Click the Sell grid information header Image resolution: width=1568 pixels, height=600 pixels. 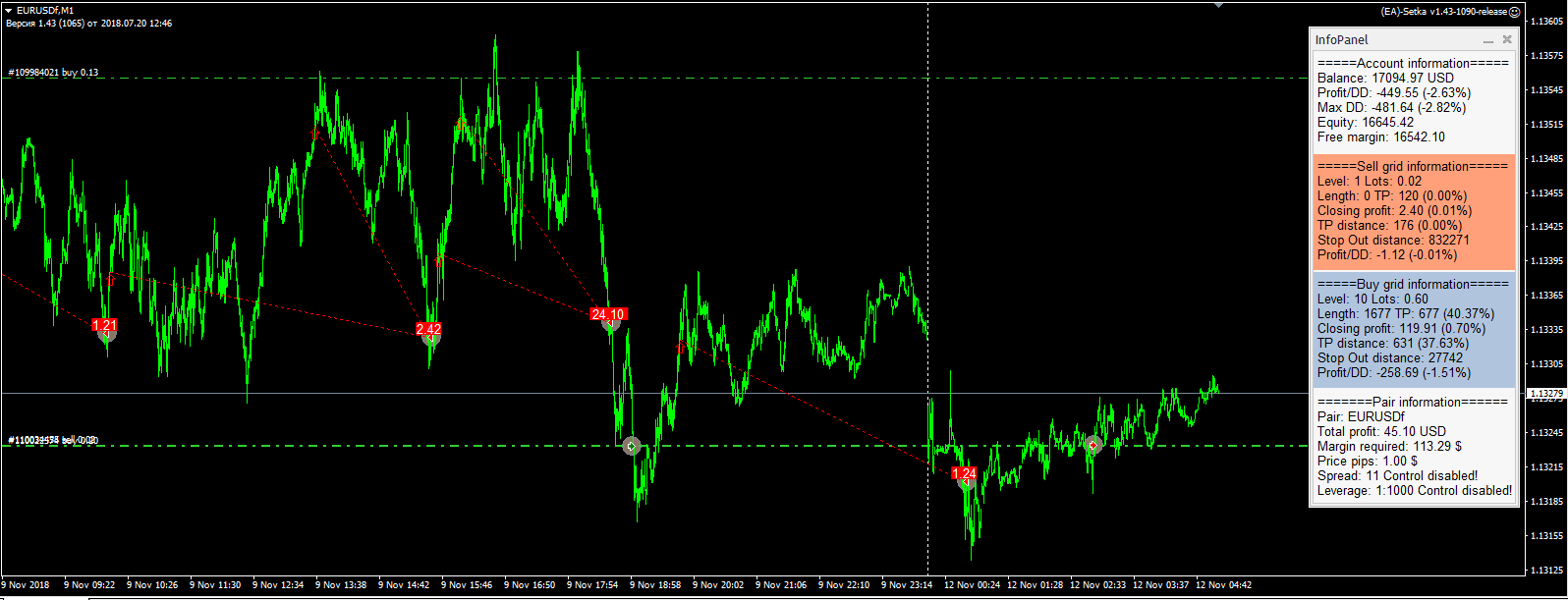pos(1413,166)
